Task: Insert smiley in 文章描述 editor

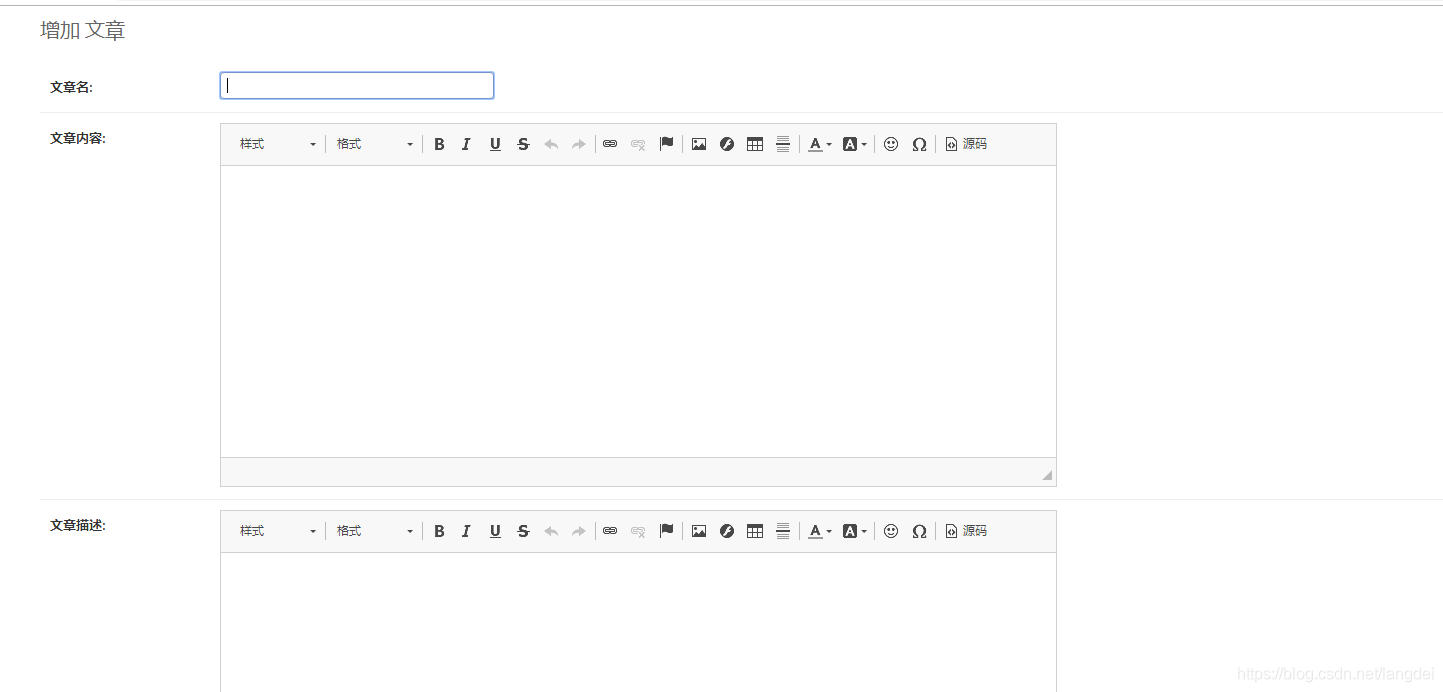Action: pyautogui.click(x=891, y=531)
